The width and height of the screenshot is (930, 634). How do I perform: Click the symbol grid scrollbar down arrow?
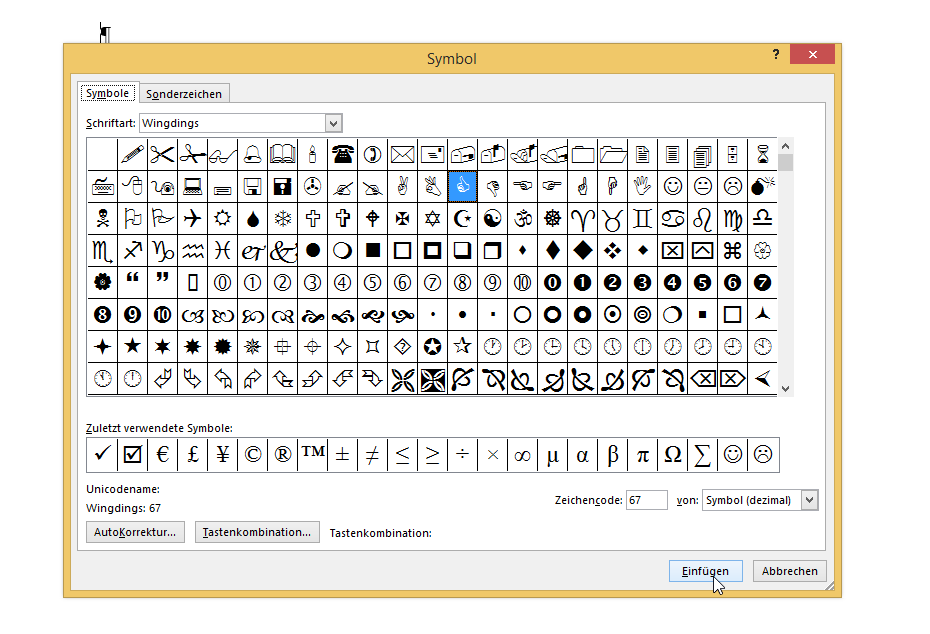(785, 388)
